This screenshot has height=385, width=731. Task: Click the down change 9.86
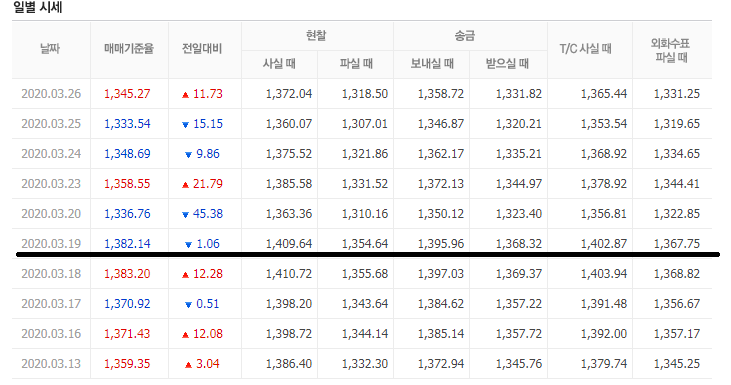tap(202, 154)
